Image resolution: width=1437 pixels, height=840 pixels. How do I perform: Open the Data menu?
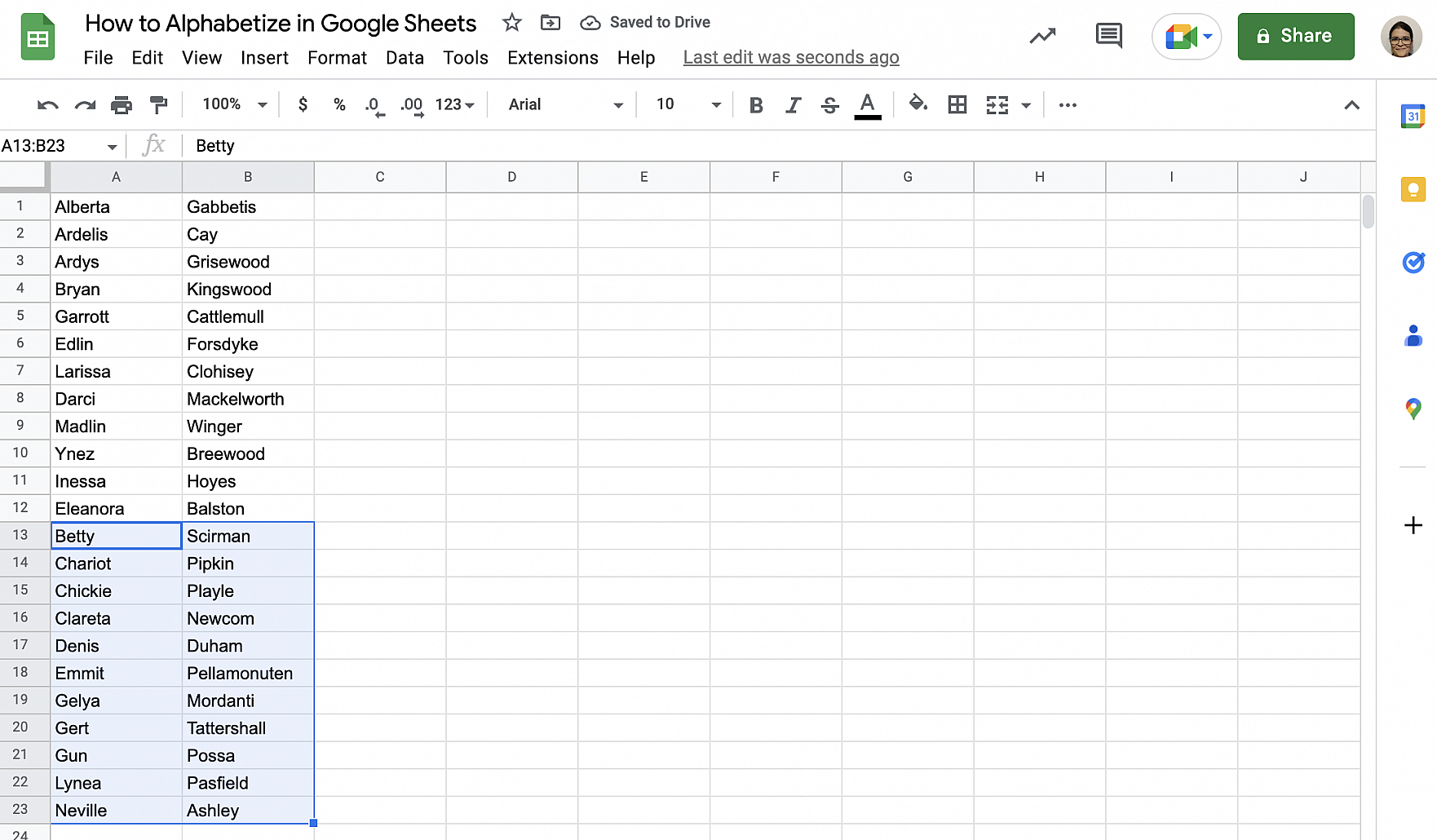[405, 57]
